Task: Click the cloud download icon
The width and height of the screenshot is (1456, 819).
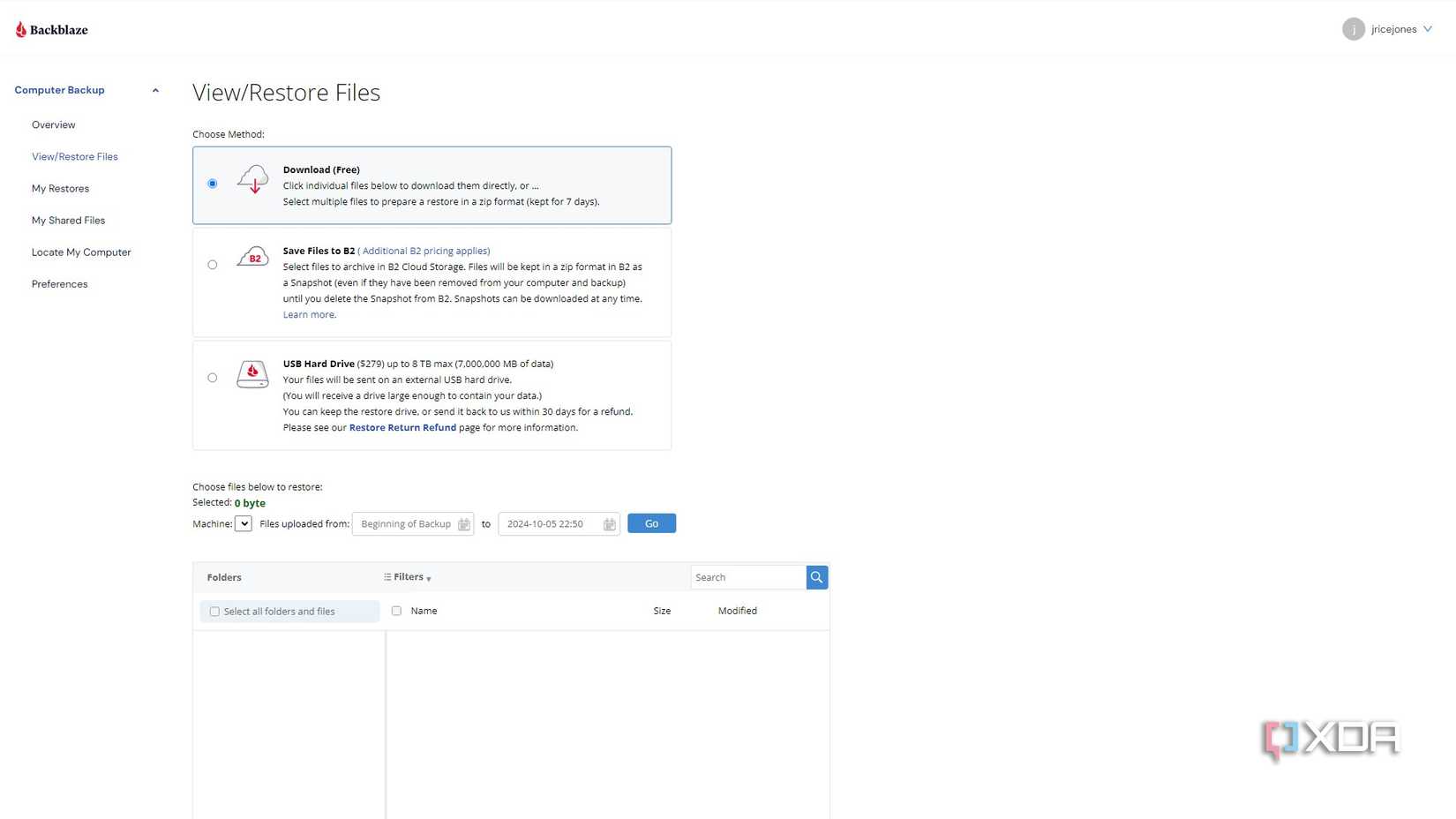Action: [x=252, y=178]
